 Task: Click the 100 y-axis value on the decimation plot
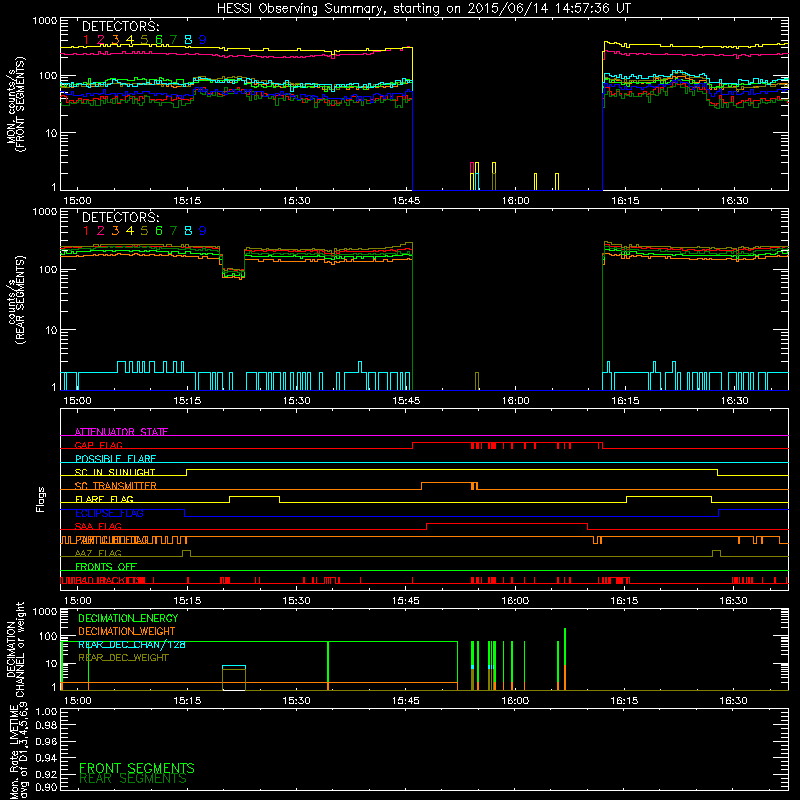pos(48,636)
